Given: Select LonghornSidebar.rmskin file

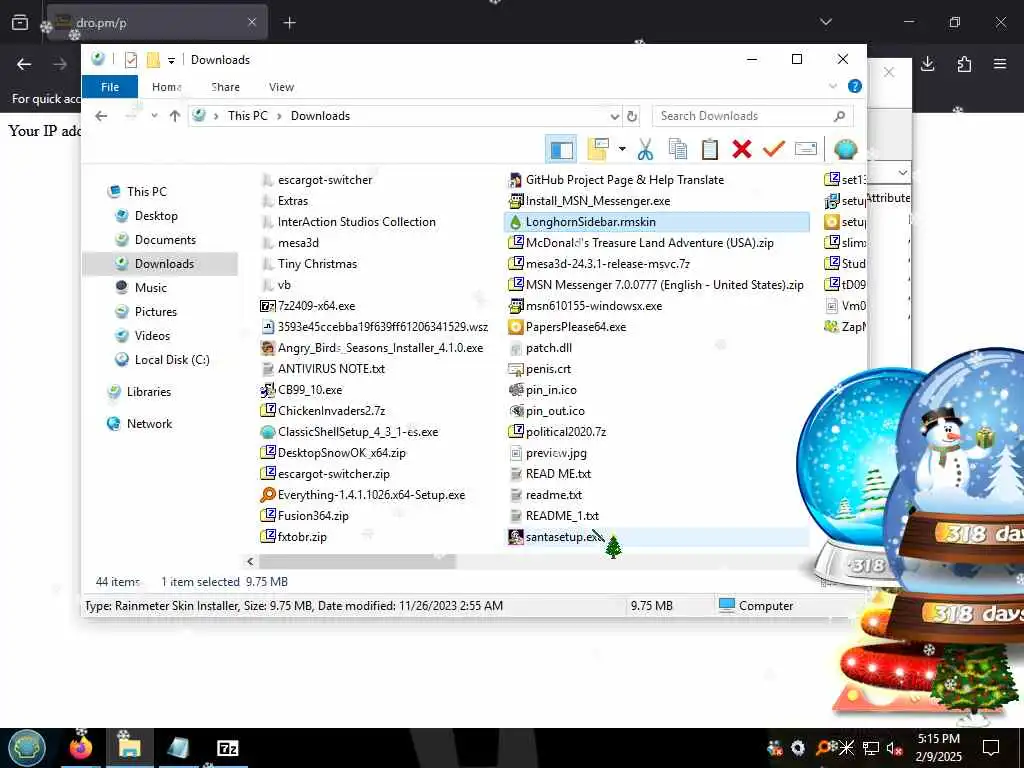Looking at the screenshot, I should coord(656,222).
